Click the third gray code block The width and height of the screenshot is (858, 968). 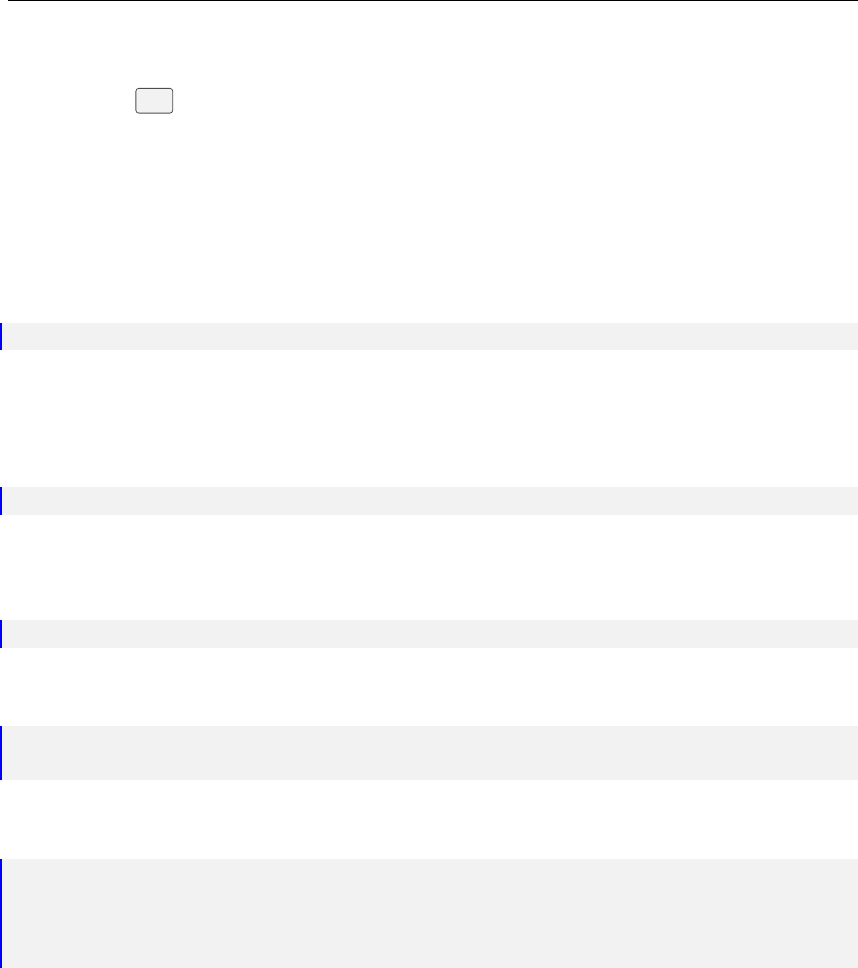coord(430,633)
